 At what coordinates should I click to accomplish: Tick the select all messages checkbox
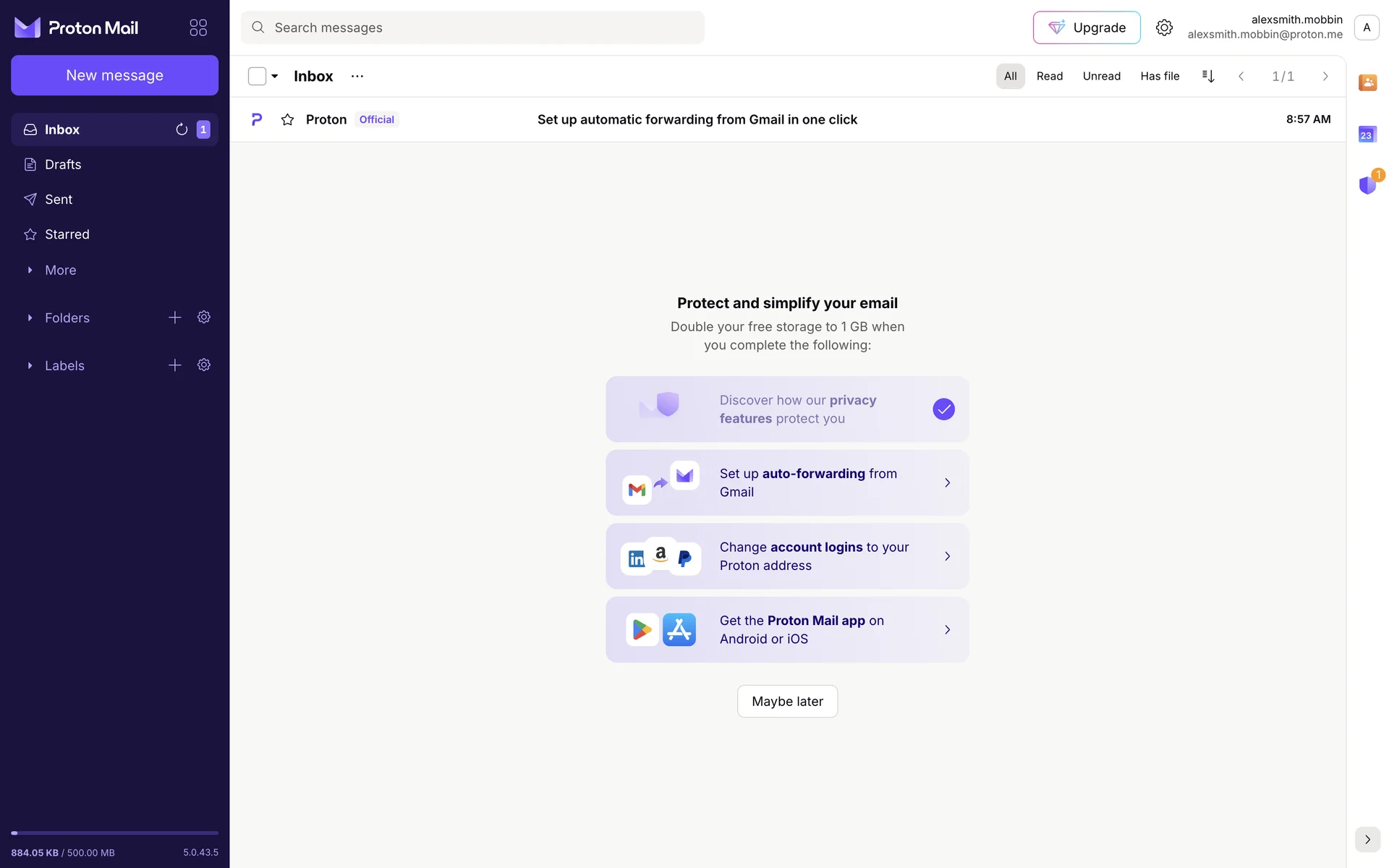tap(257, 76)
